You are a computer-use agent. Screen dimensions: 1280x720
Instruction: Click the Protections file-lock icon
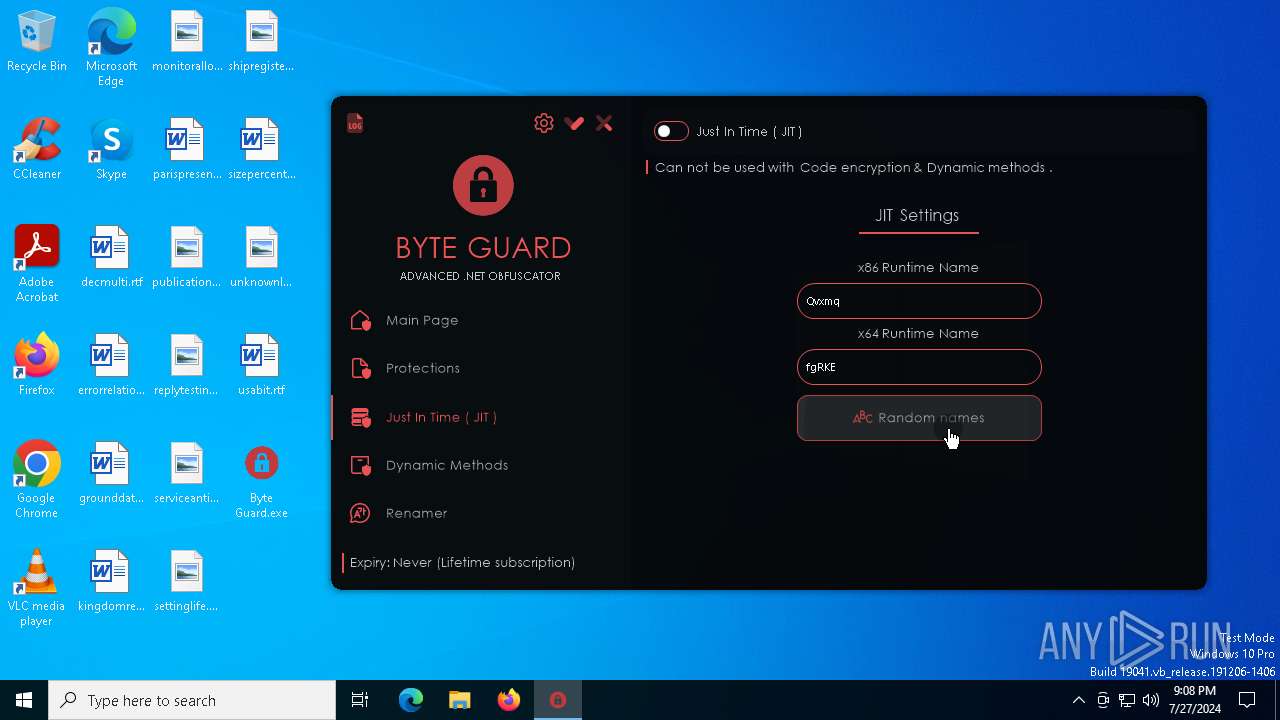pos(361,368)
